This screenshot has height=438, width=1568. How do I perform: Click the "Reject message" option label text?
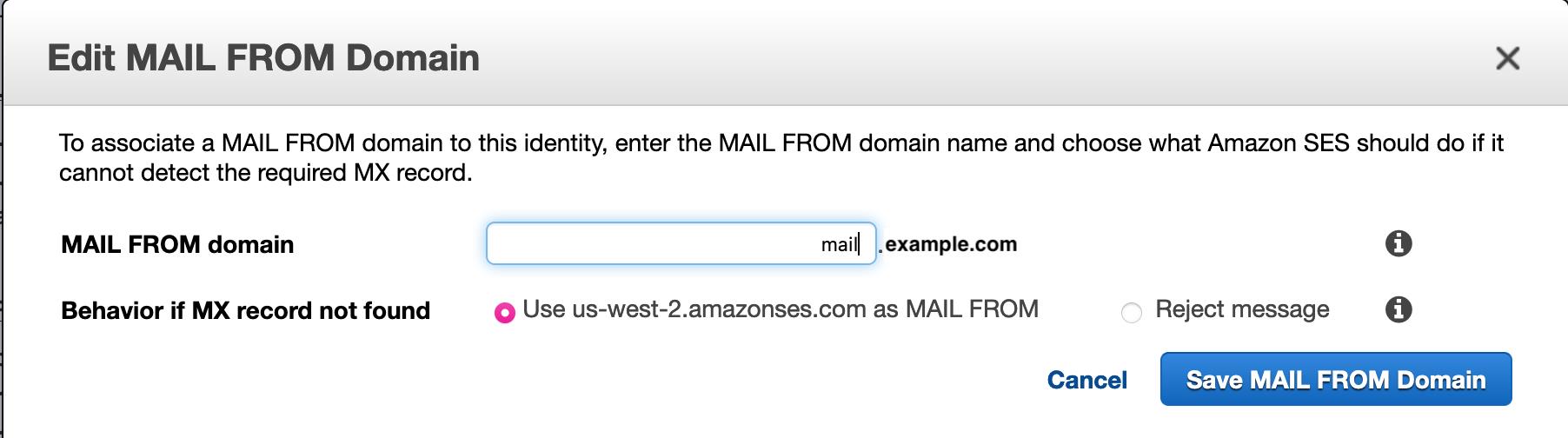coord(1242,309)
